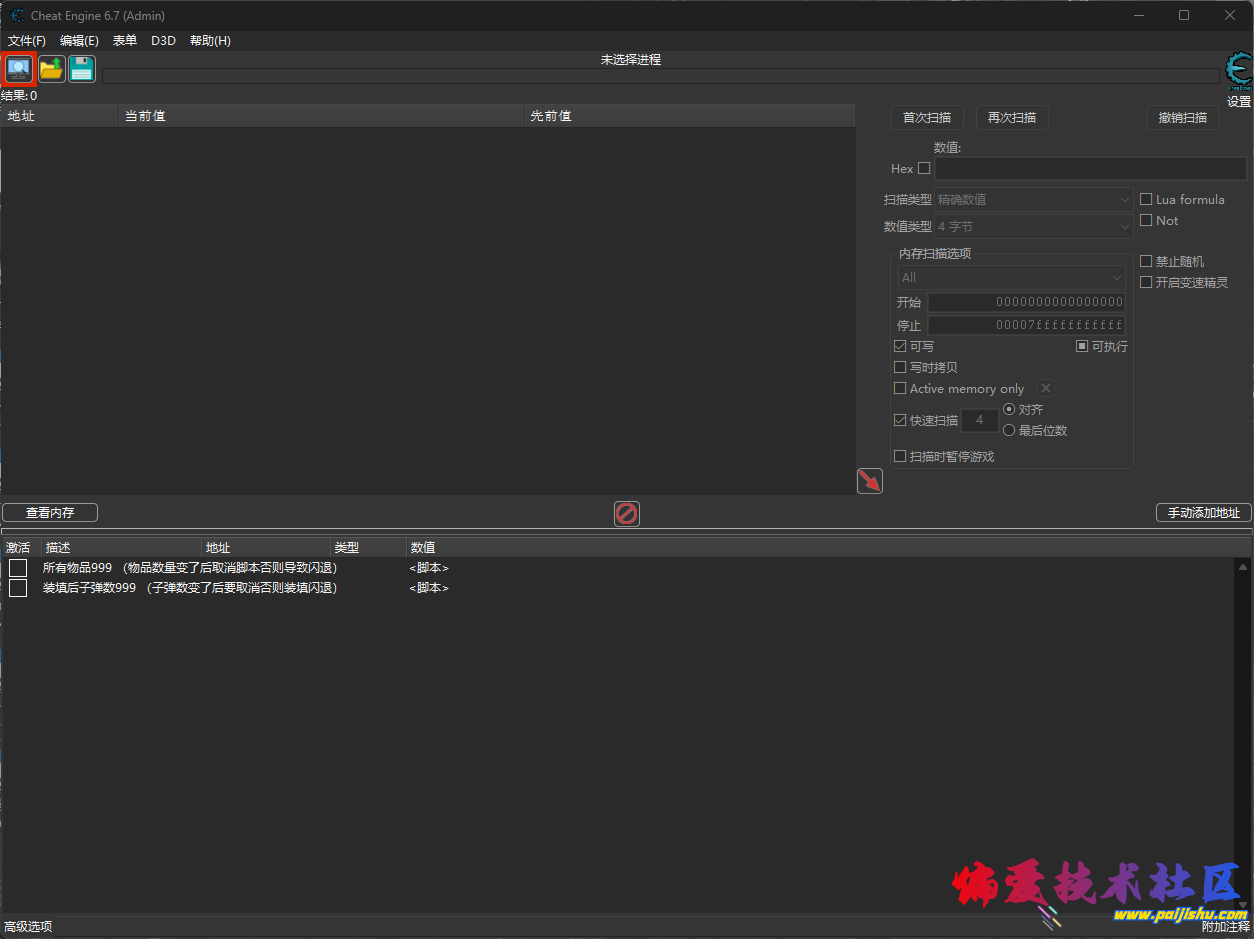Open the D3D menu

pos(163,41)
